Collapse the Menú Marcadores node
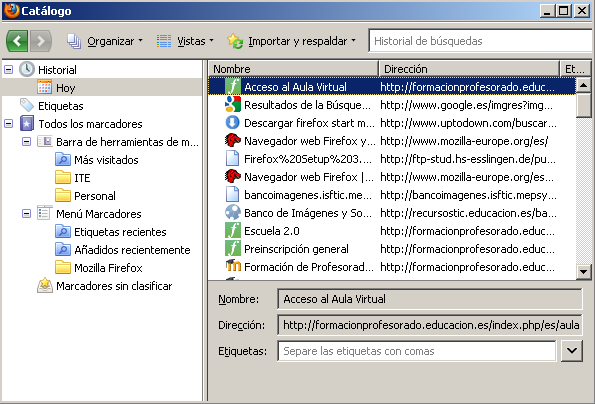The width and height of the screenshot is (595, 404). pos(26,214)
